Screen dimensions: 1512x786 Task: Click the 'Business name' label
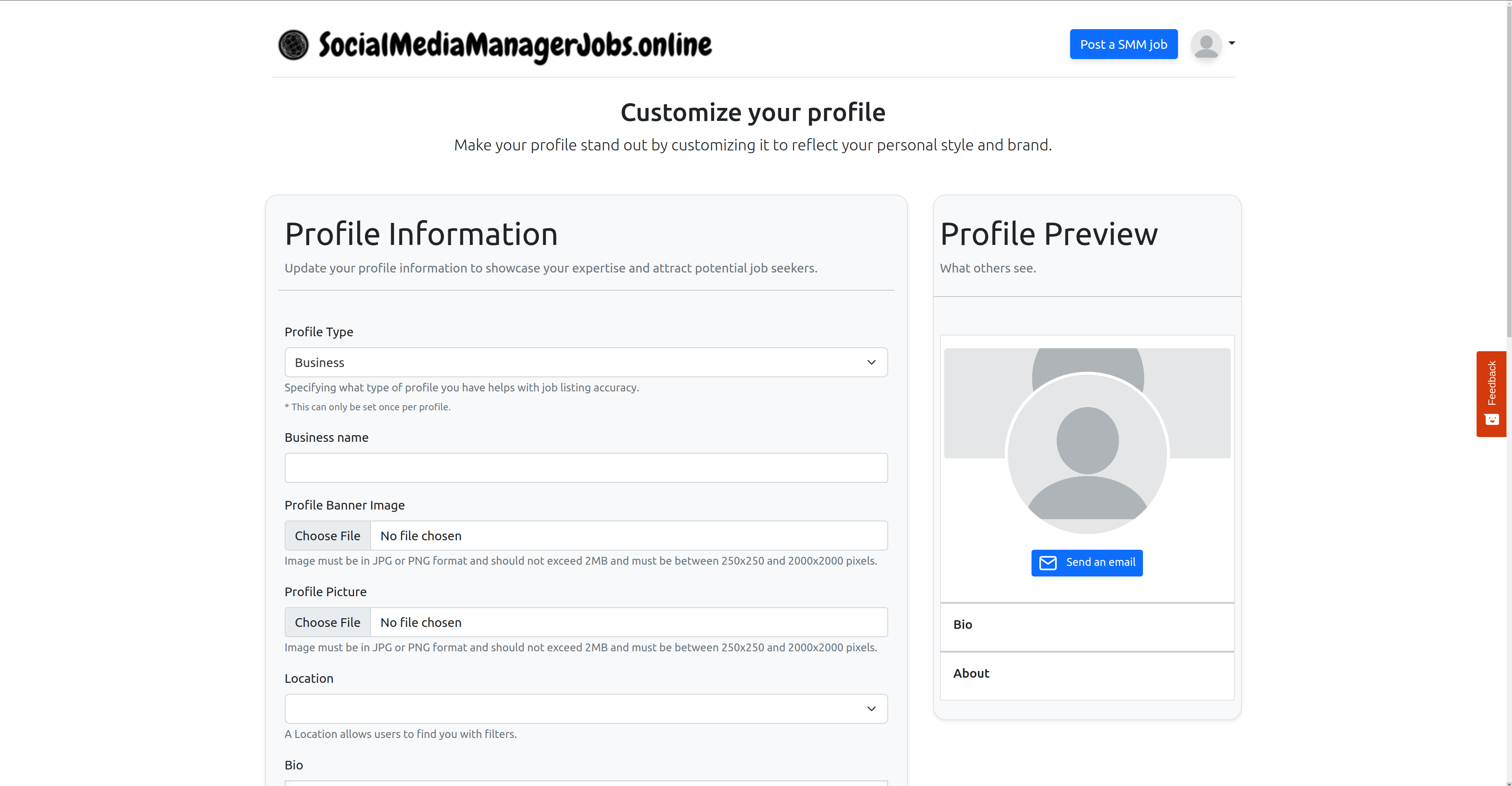pyautogui.click(x=327, y=437)
